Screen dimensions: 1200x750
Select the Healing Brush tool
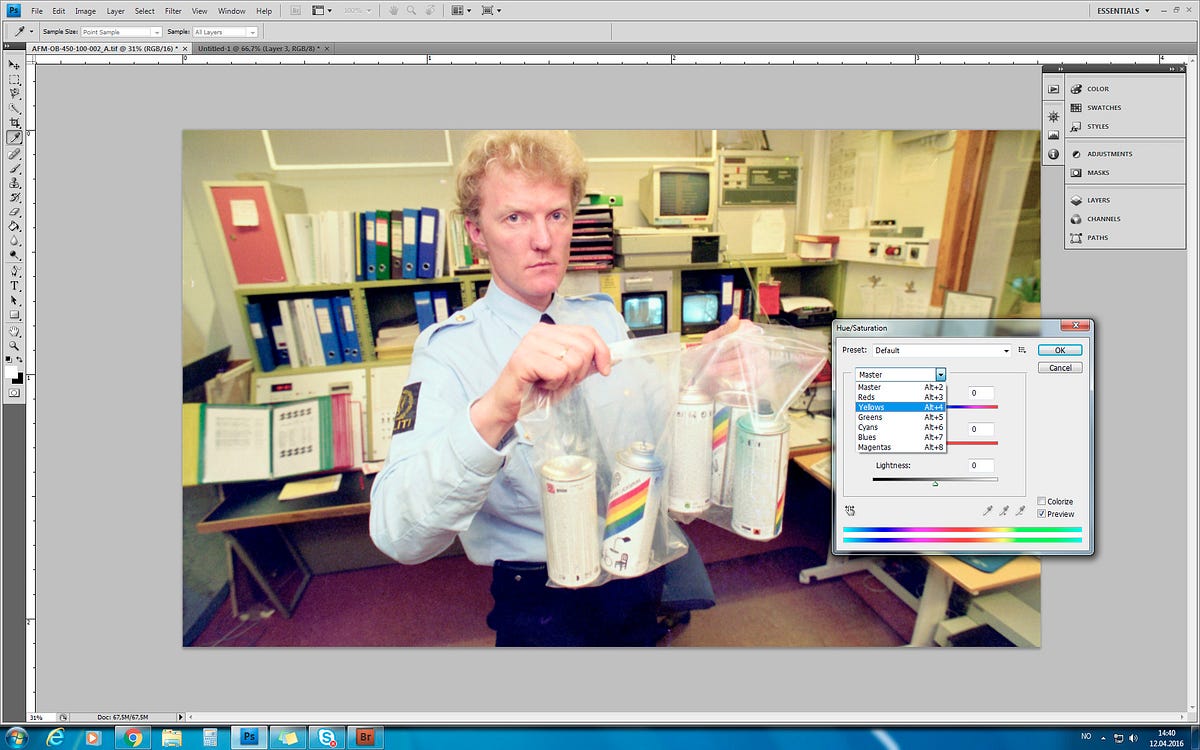pos(15,155)
